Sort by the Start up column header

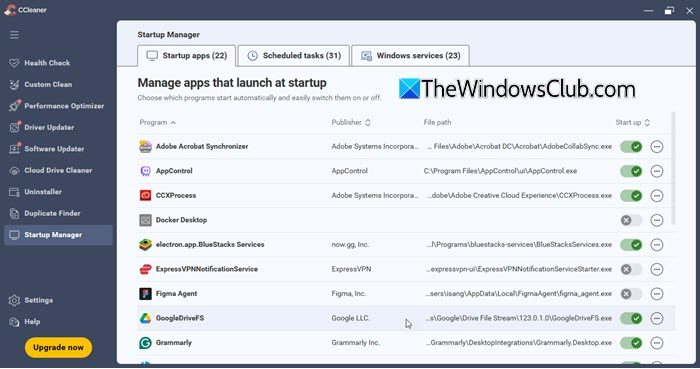pos(633,122)
